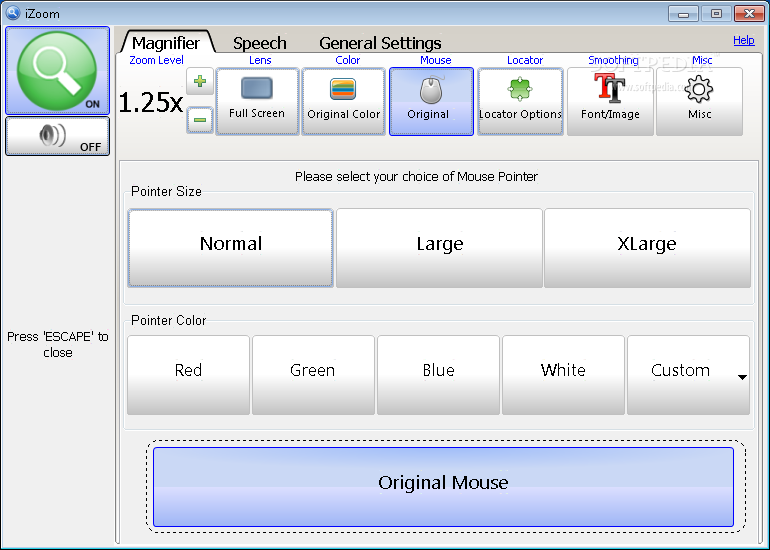Screen dimensions: 770x550
Task: Switch to the Speech tab
Action: point(259,43)
